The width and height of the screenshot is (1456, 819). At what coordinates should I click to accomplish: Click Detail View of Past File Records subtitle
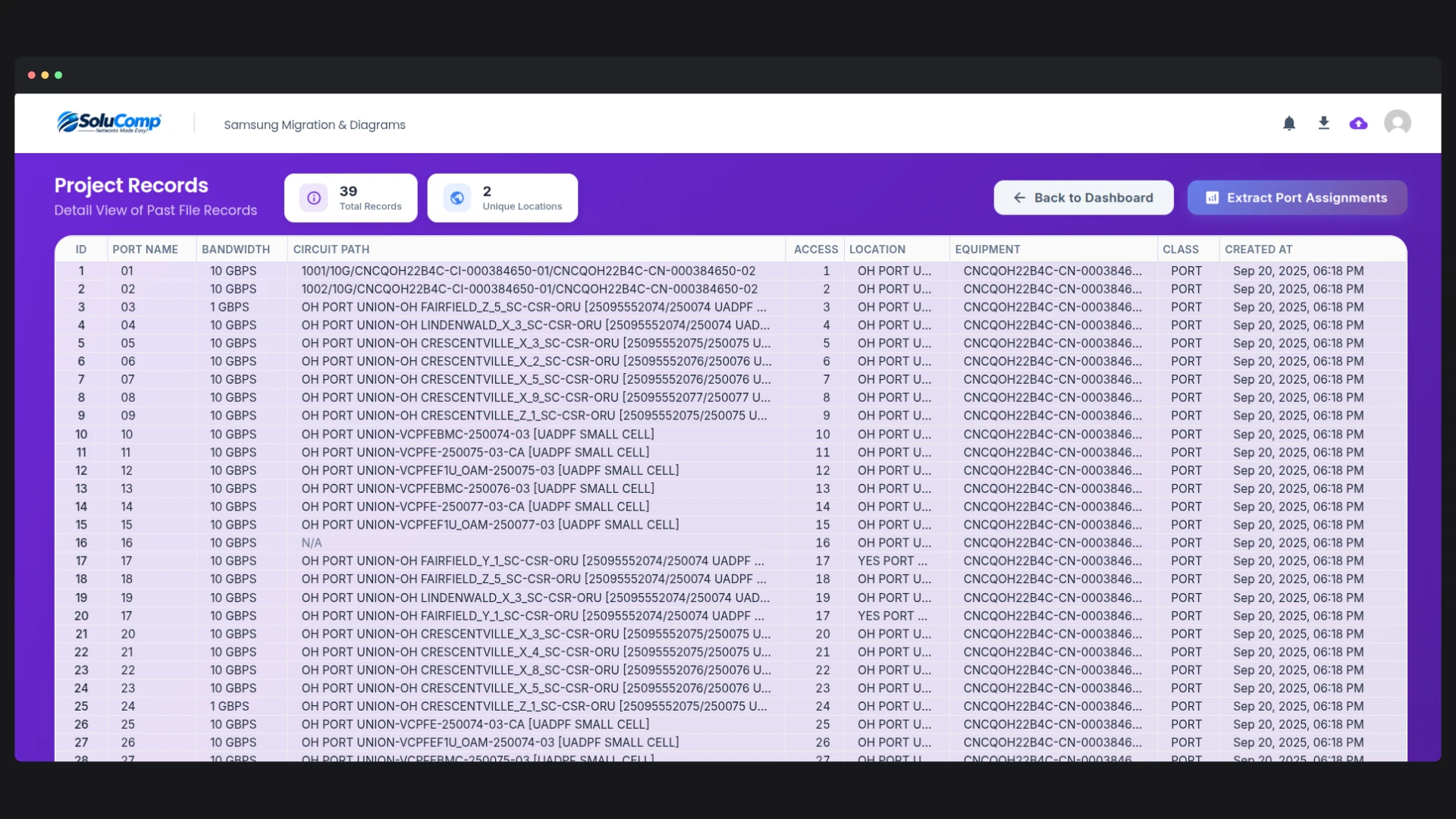click(x=155, y=210)
